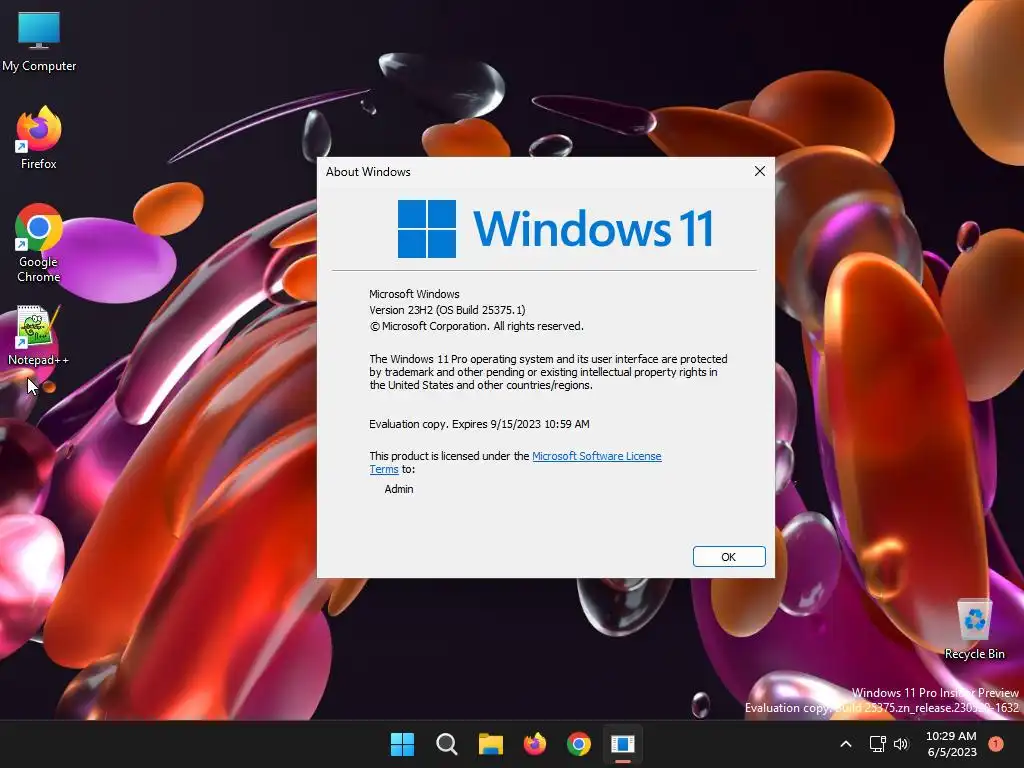Image resolution: width=1024 pixels, height=768 pixels.
Task: Open Search from the taskbar
Action: [x=447, y=744]
